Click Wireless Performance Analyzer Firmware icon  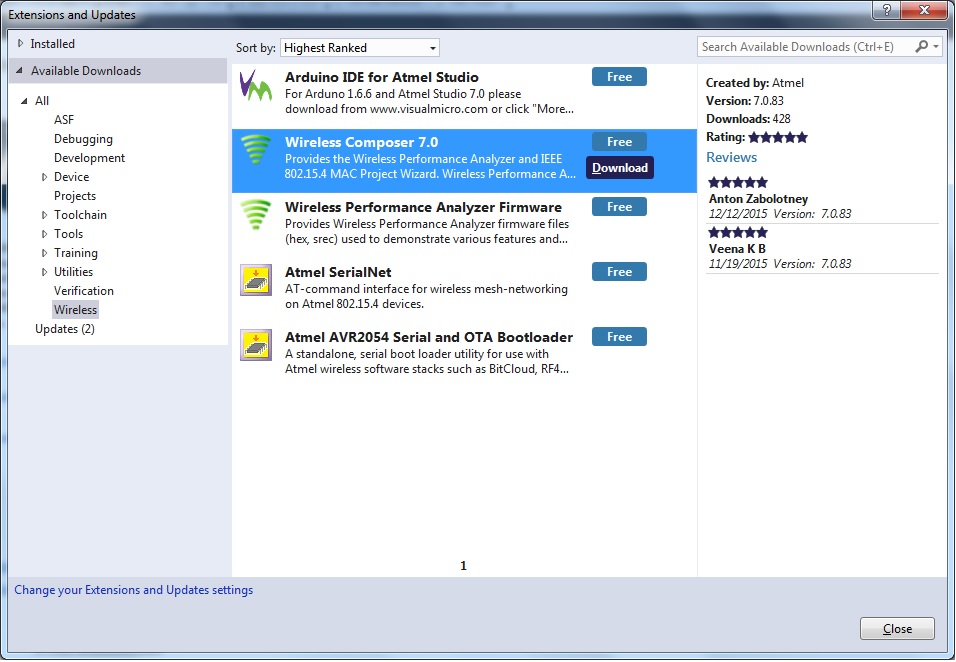[257, 216]
